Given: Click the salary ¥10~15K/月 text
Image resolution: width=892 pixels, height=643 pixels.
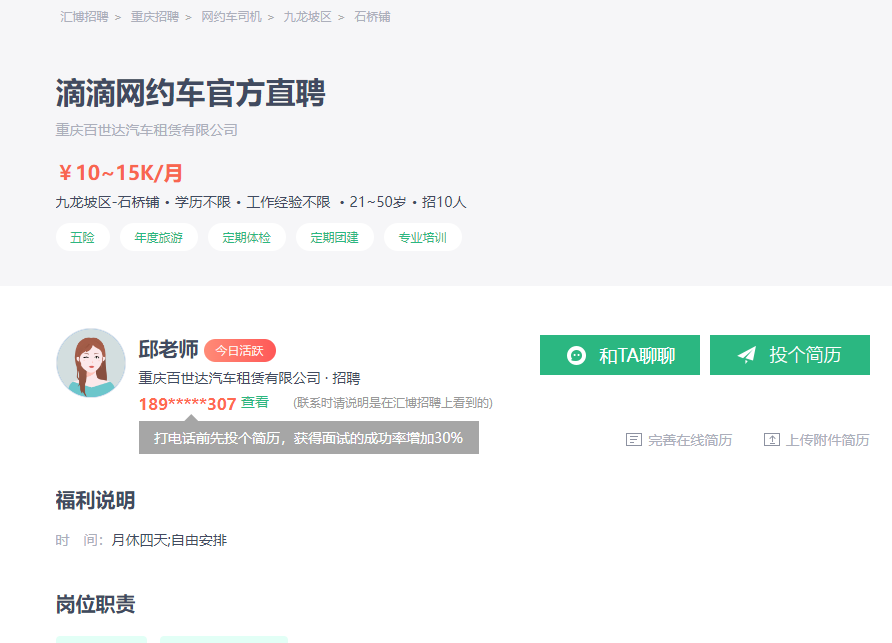Looking at the screenshot, I should [119, 173].
